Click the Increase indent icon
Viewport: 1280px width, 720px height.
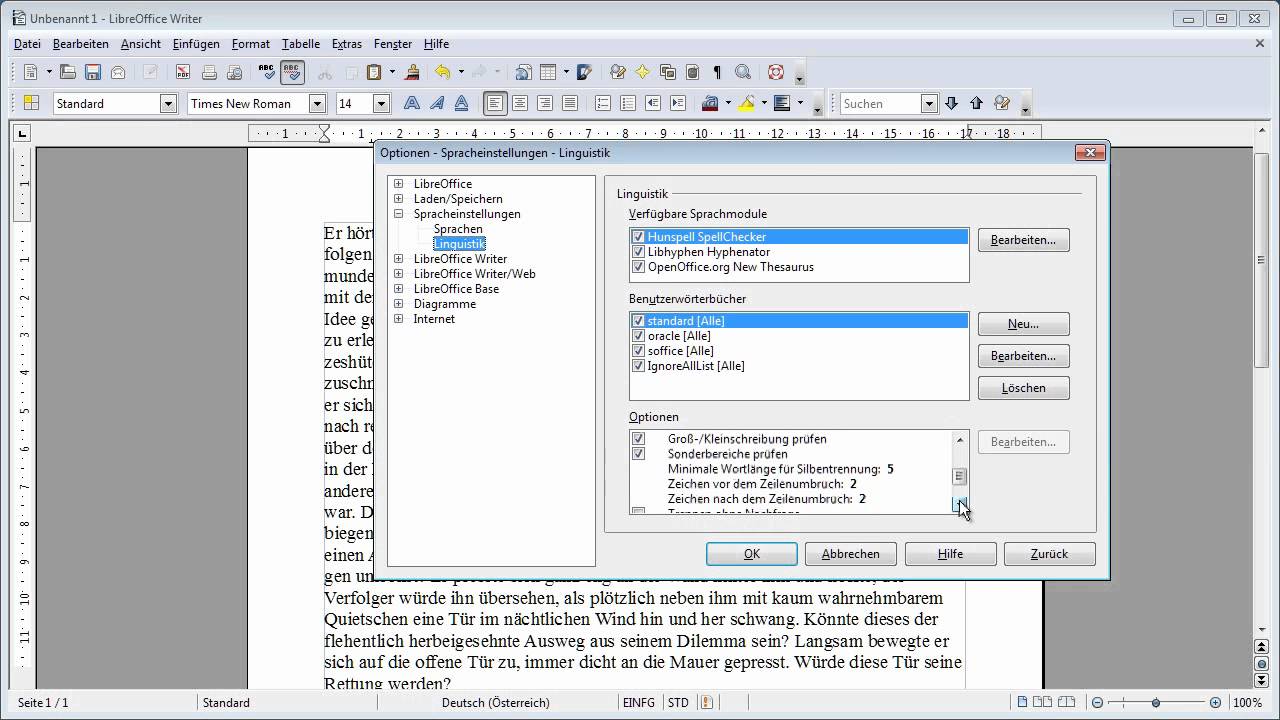(x=678, y=103)
